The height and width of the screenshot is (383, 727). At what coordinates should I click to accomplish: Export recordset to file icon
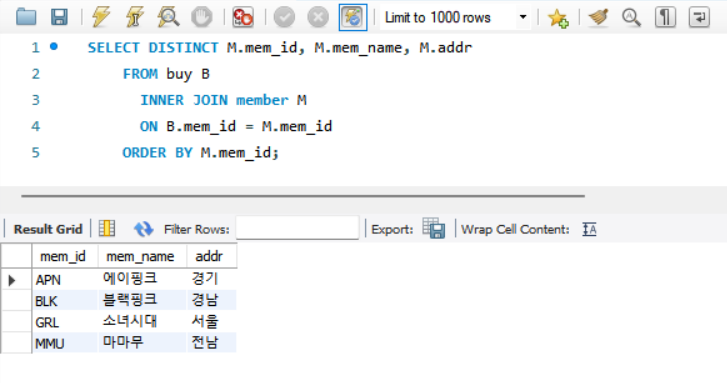click(434, 228)
